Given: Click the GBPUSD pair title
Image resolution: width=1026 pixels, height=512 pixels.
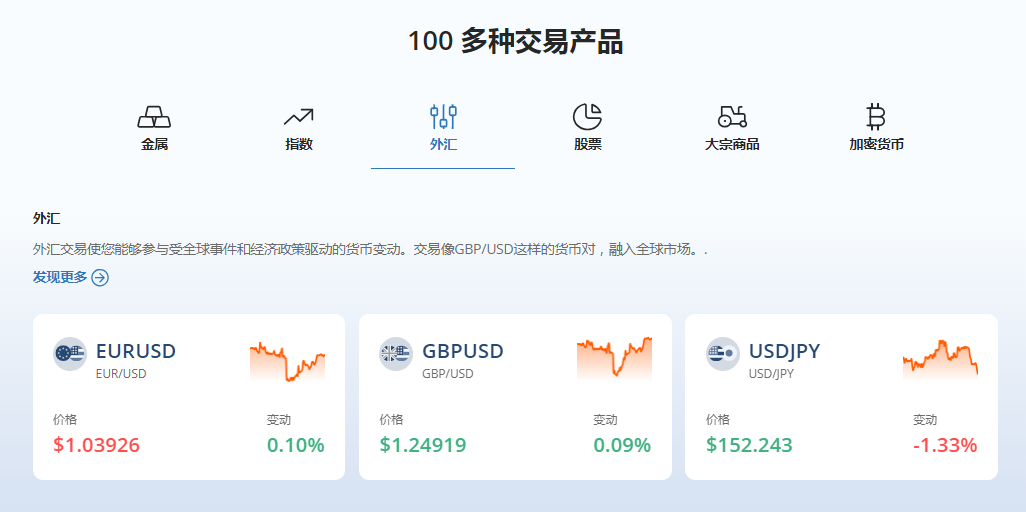Looking at the screenshot, I should (462, 351).
